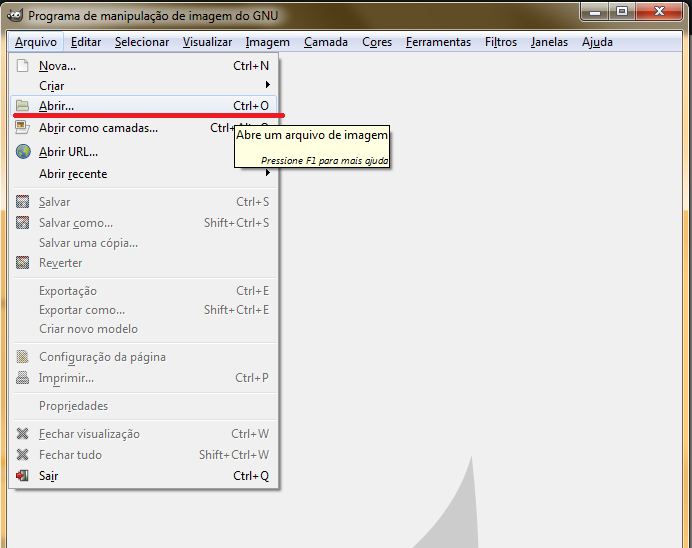
Task: Select Salvar uma cópia... entry
Action: pos(143,243)
